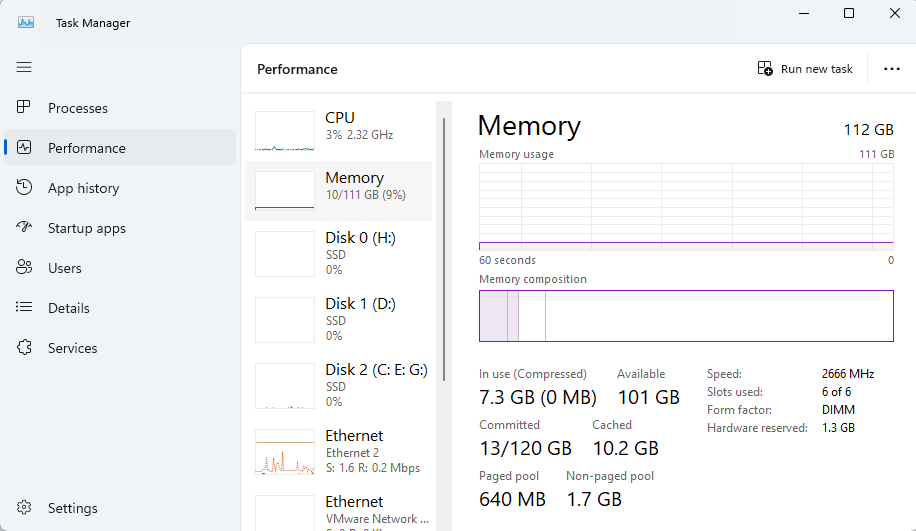
Task: Close the Task Manager window
Action: click(894, 13)
